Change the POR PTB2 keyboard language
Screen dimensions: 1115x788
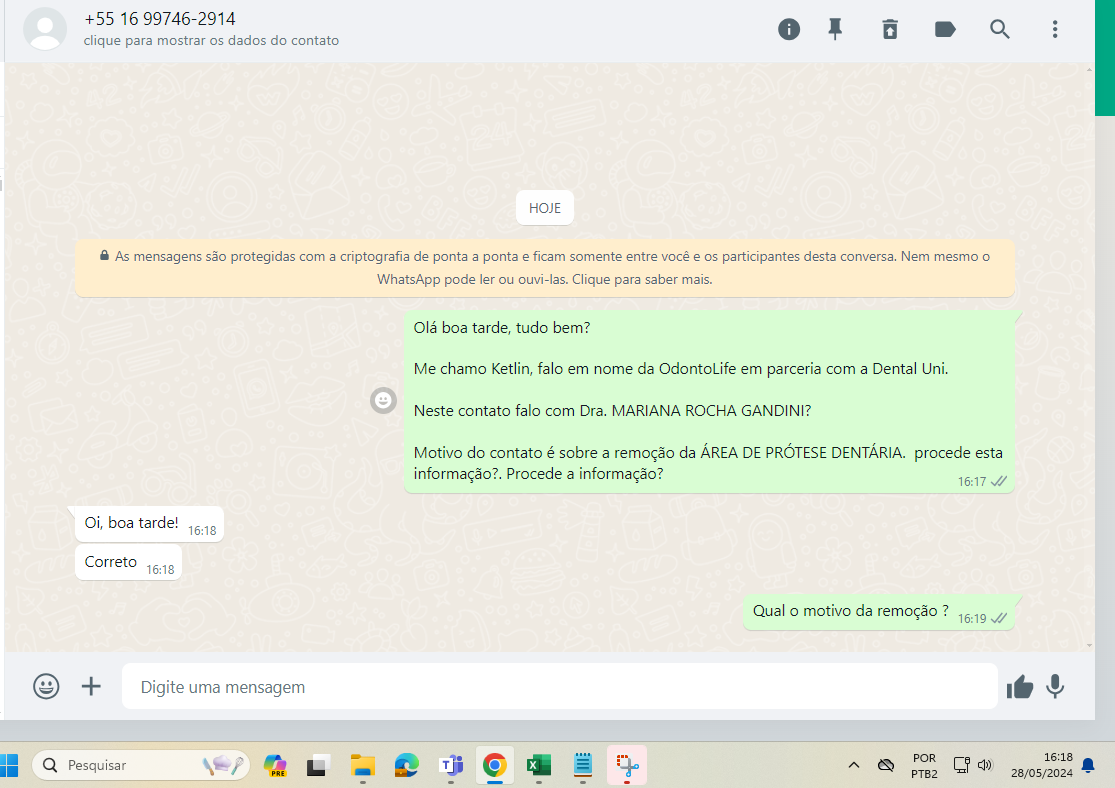pos(924,766)
